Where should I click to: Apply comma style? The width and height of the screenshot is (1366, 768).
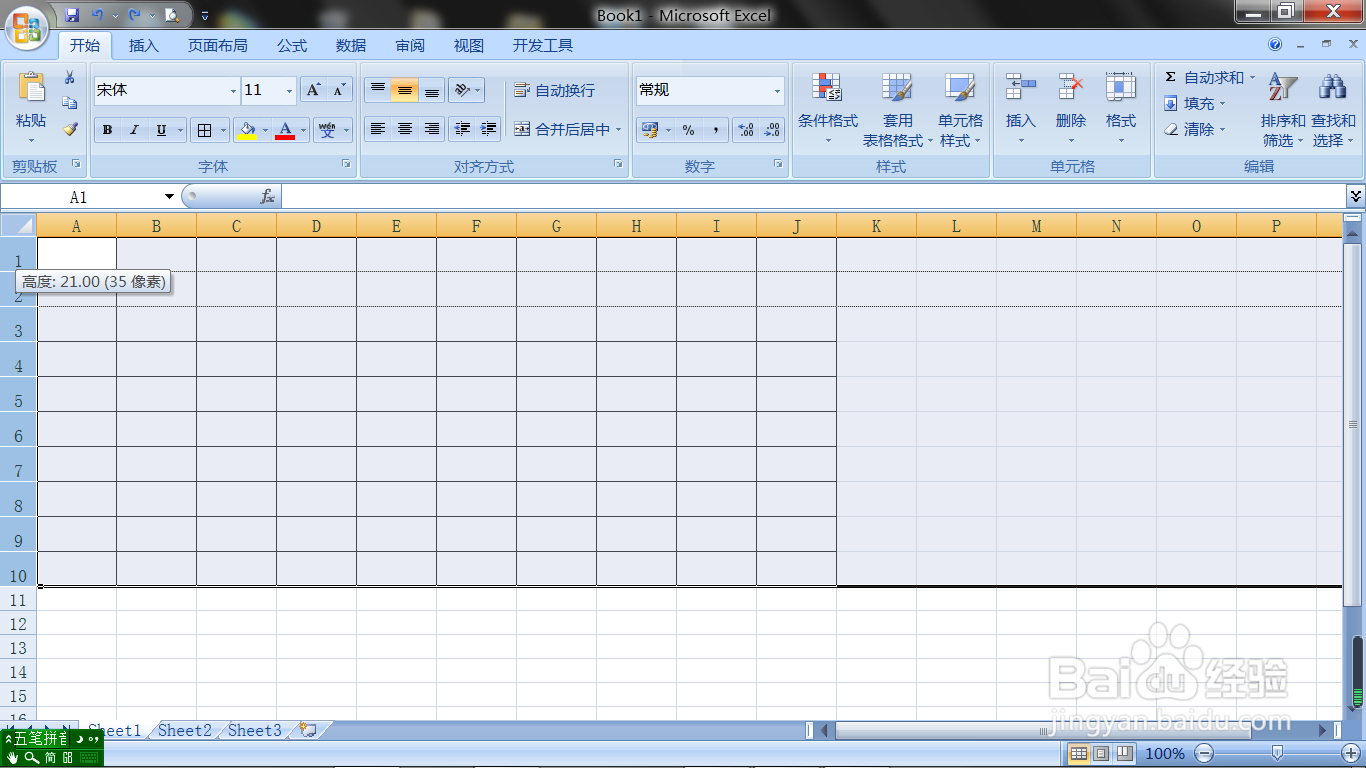coord(715,130)
